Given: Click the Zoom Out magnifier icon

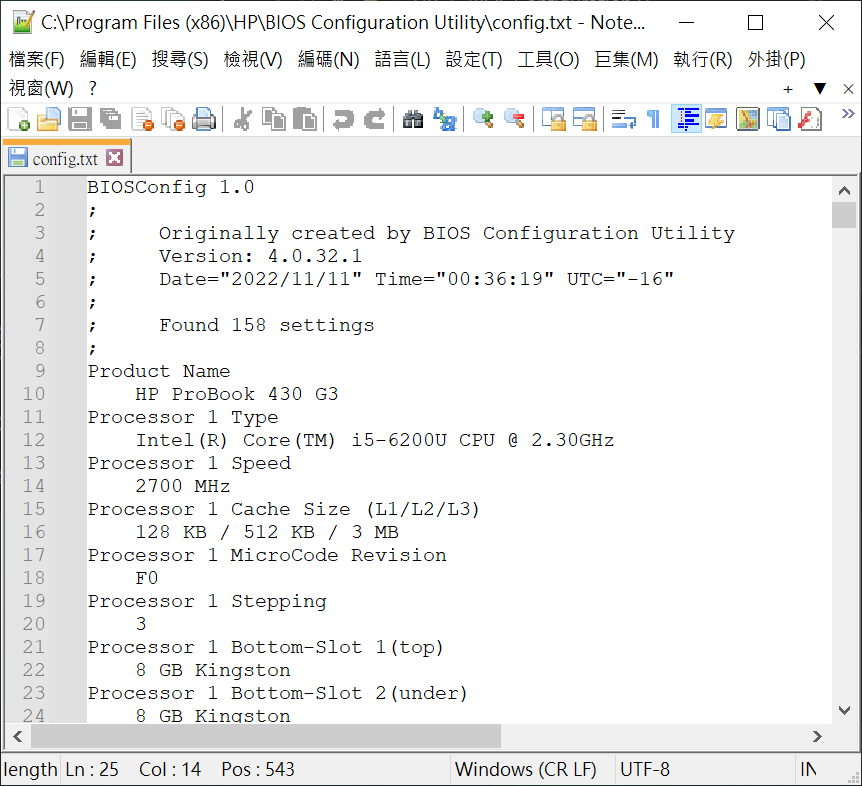Looking at the screenshot, I should 515,119.
